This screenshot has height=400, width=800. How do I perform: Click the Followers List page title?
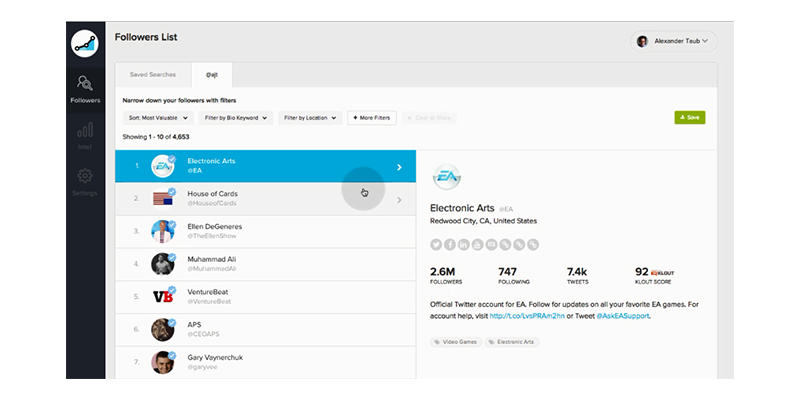(x=146, y=37)
